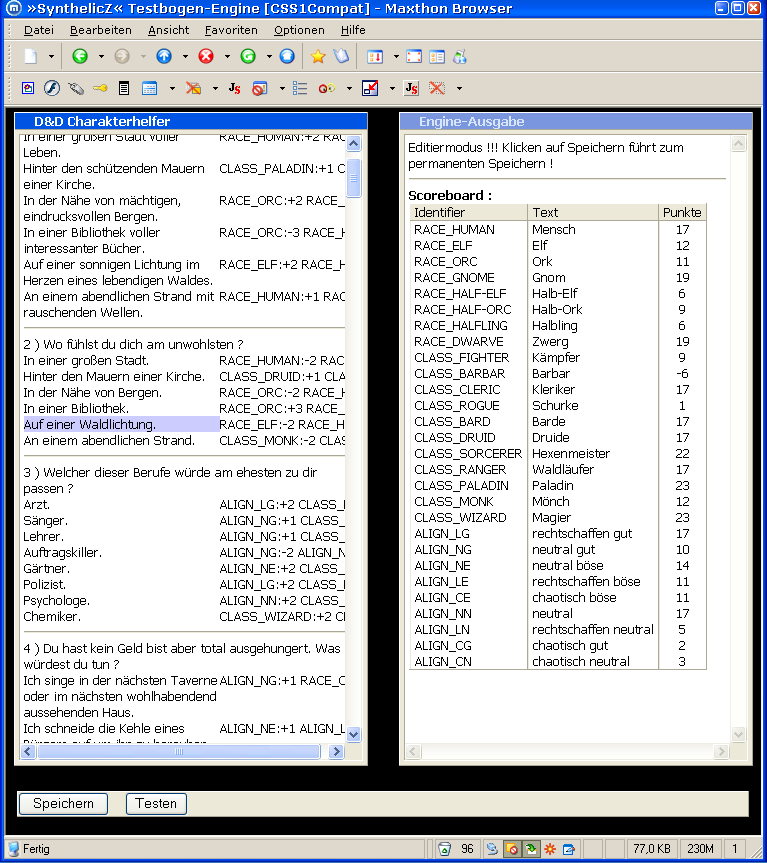767x863 pixels.
Task: Click the blue Home icon
Action: 287,56
